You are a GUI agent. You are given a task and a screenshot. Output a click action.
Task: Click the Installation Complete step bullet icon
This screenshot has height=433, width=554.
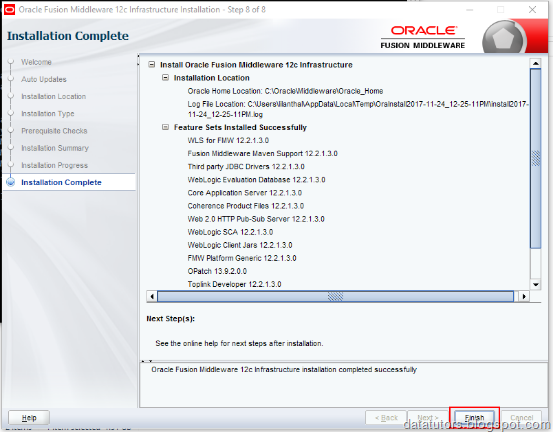(x=11, y=182)
